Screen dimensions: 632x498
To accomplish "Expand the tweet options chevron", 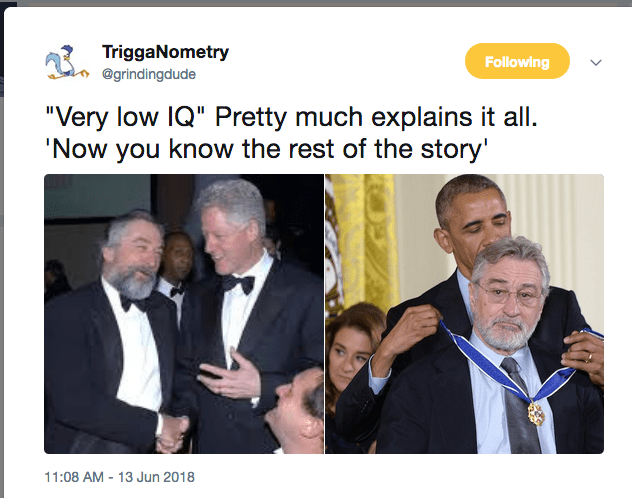I will [x=596, y=62].
